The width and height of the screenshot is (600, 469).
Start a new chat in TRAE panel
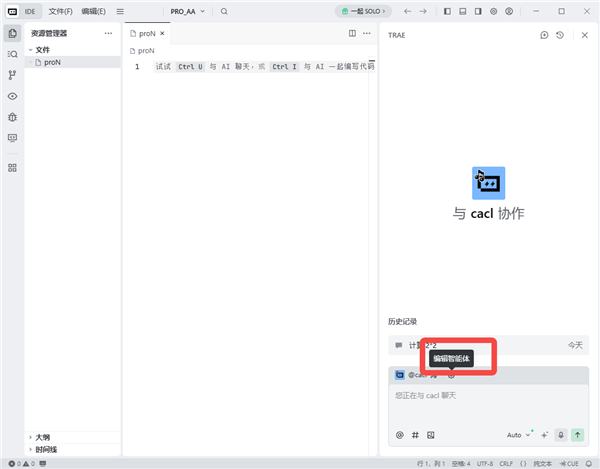point(544,35)
